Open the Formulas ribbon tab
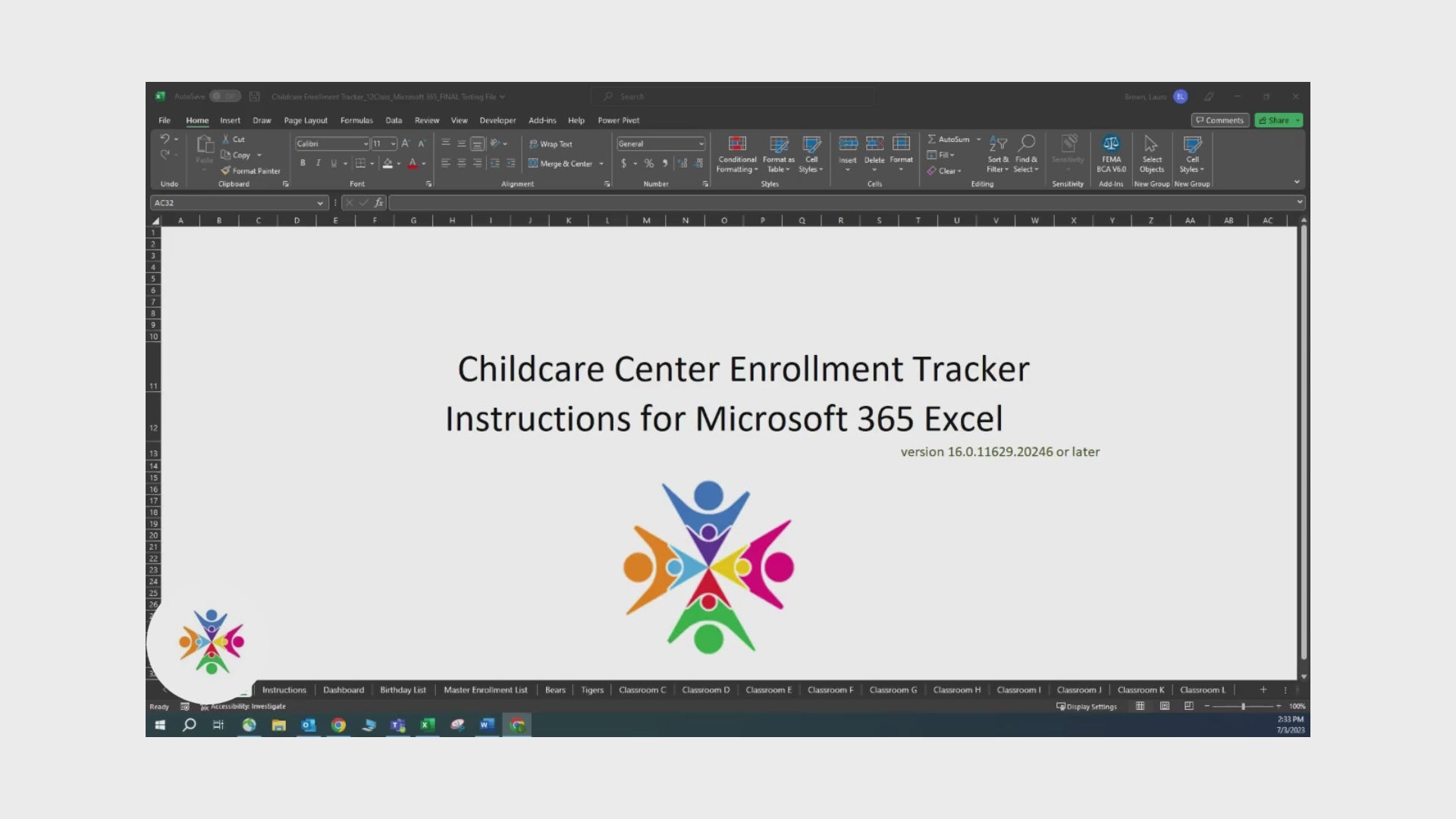 click(356, 121)
